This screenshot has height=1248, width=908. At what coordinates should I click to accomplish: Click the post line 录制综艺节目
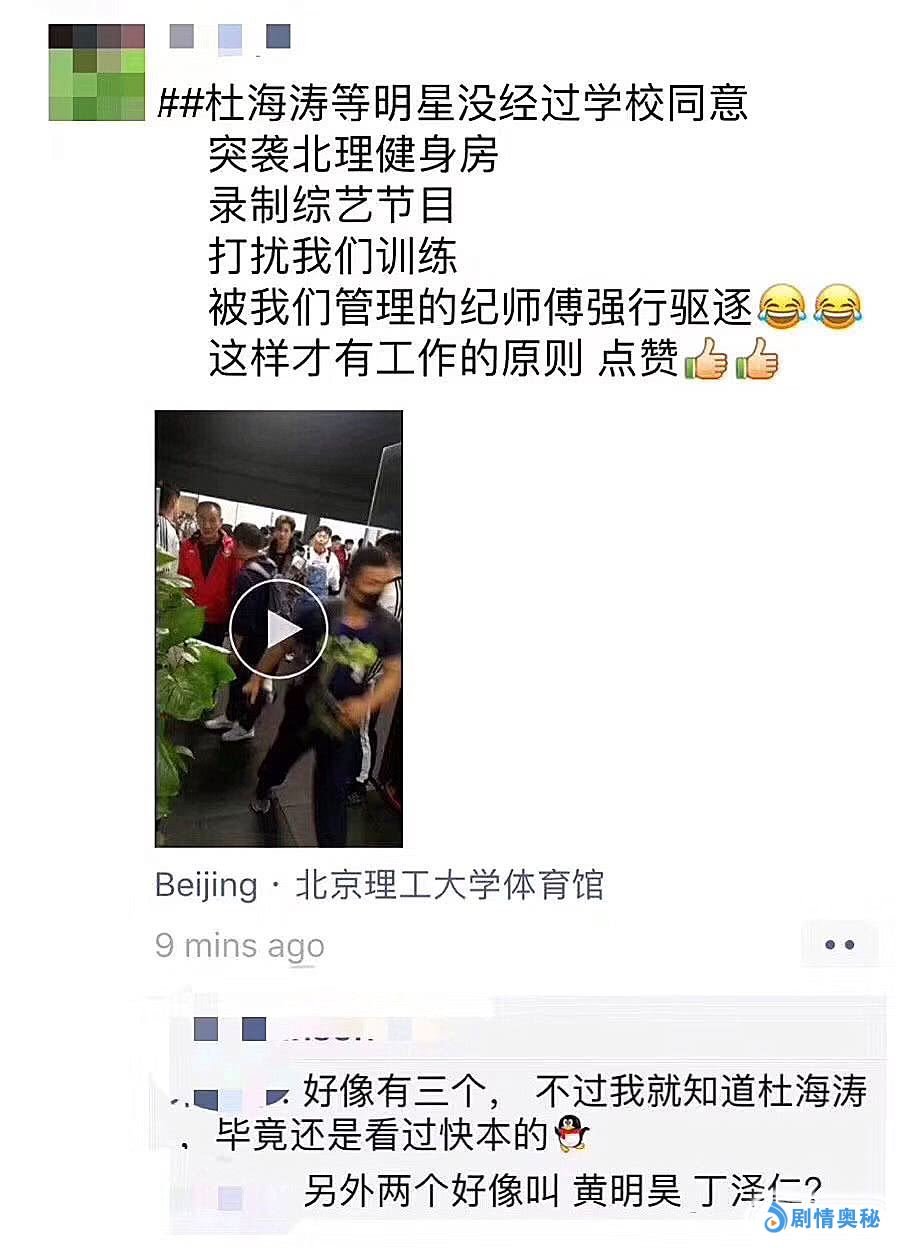pos(332,206)
